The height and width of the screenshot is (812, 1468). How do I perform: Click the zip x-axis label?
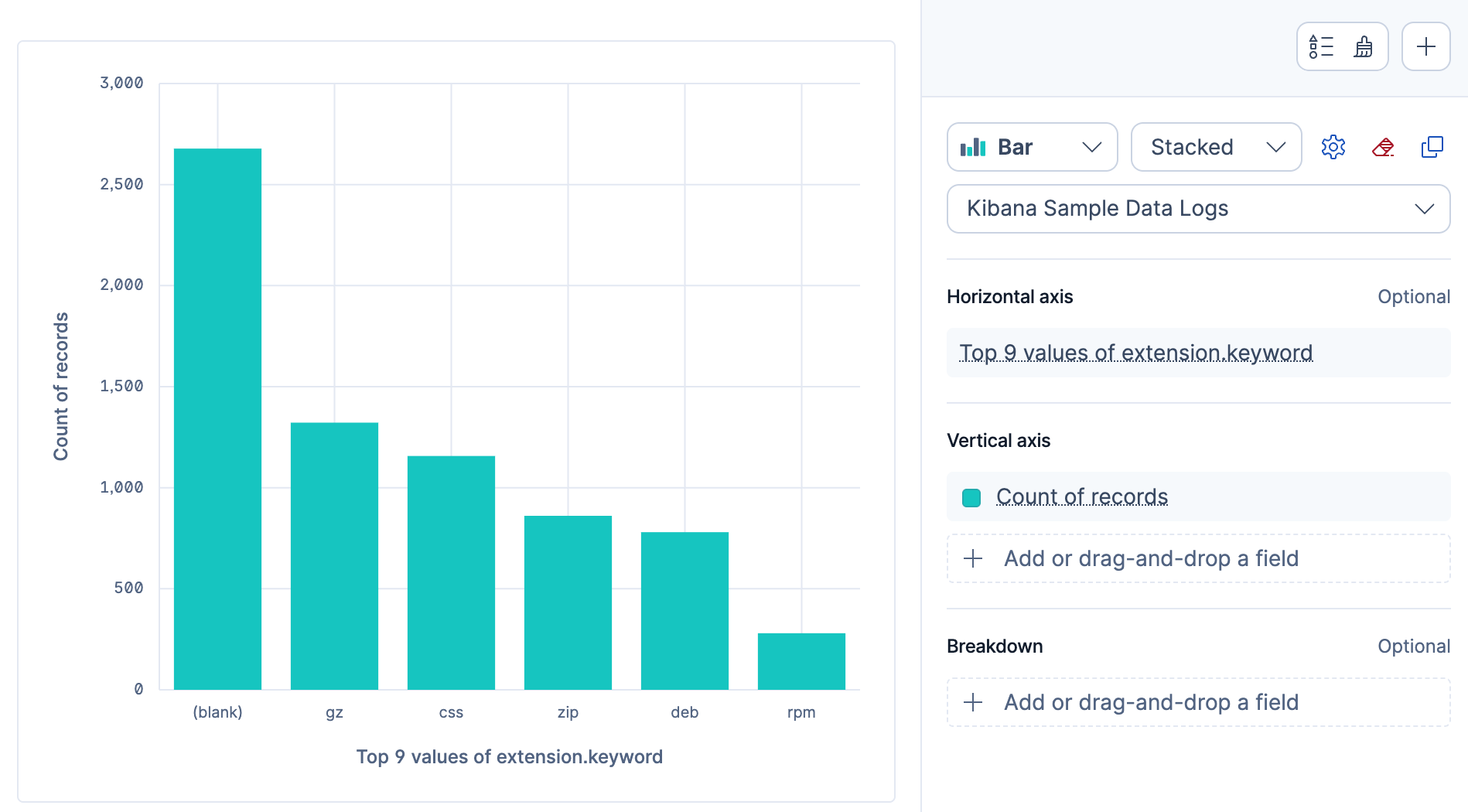[x=568, y=712]
